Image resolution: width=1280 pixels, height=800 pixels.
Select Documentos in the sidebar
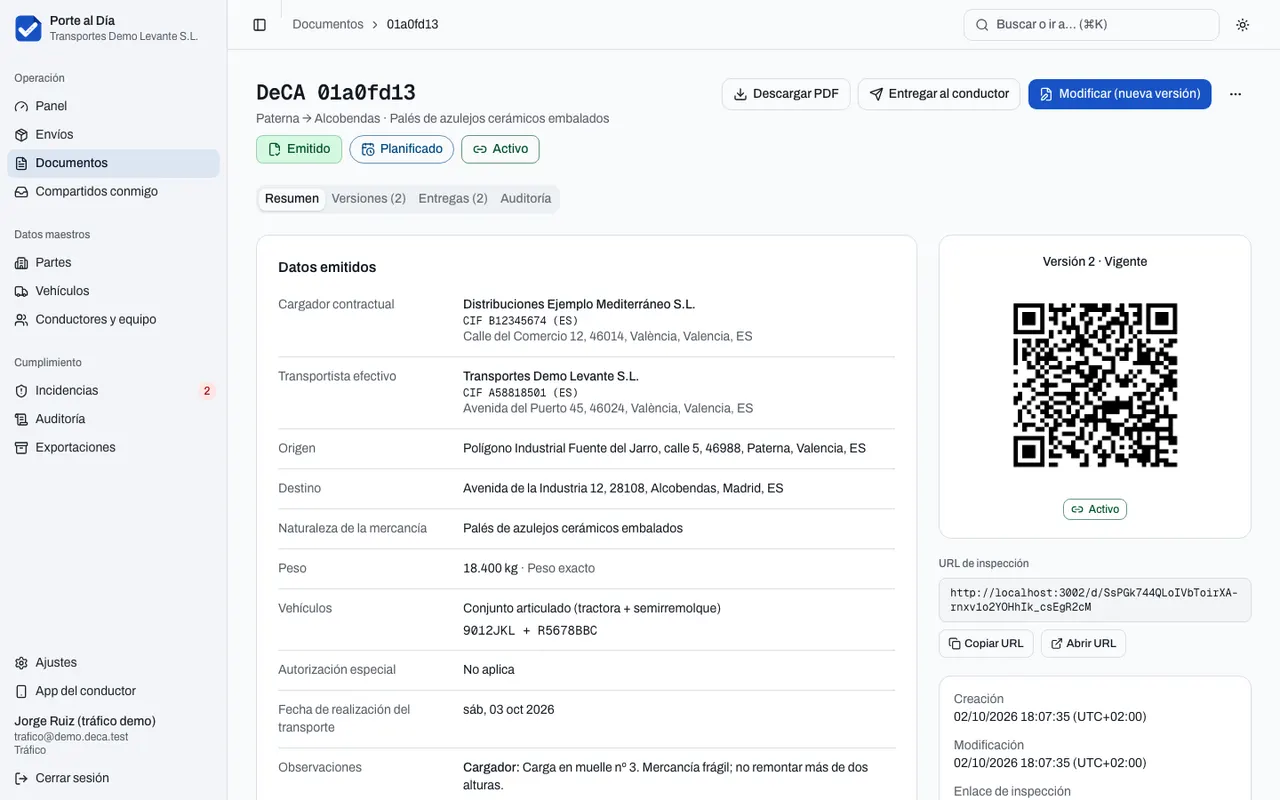[x=113, y=163]
